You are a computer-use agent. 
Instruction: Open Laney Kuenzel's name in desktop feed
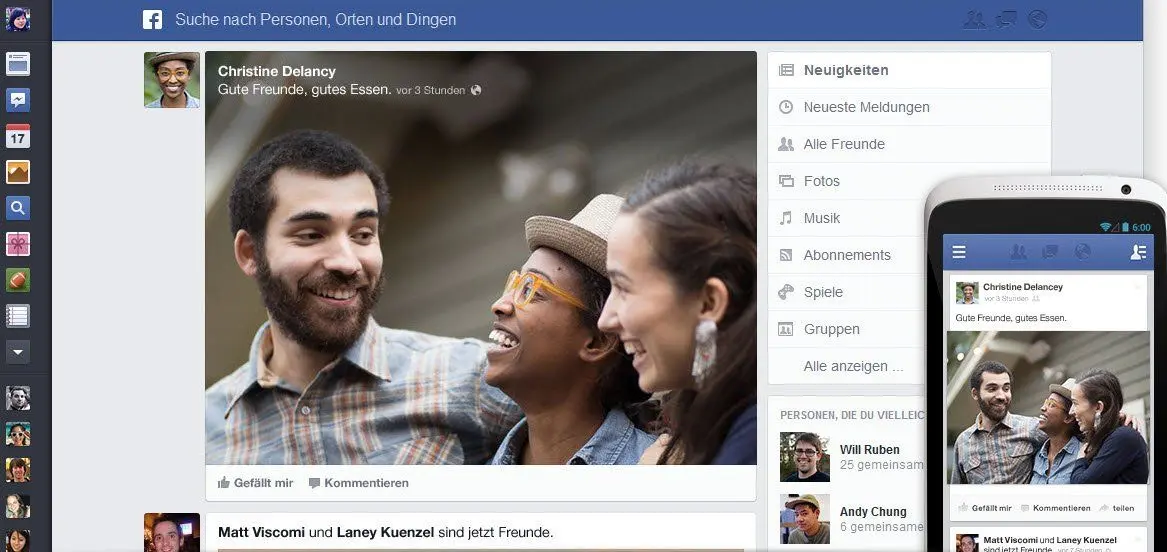385,533
